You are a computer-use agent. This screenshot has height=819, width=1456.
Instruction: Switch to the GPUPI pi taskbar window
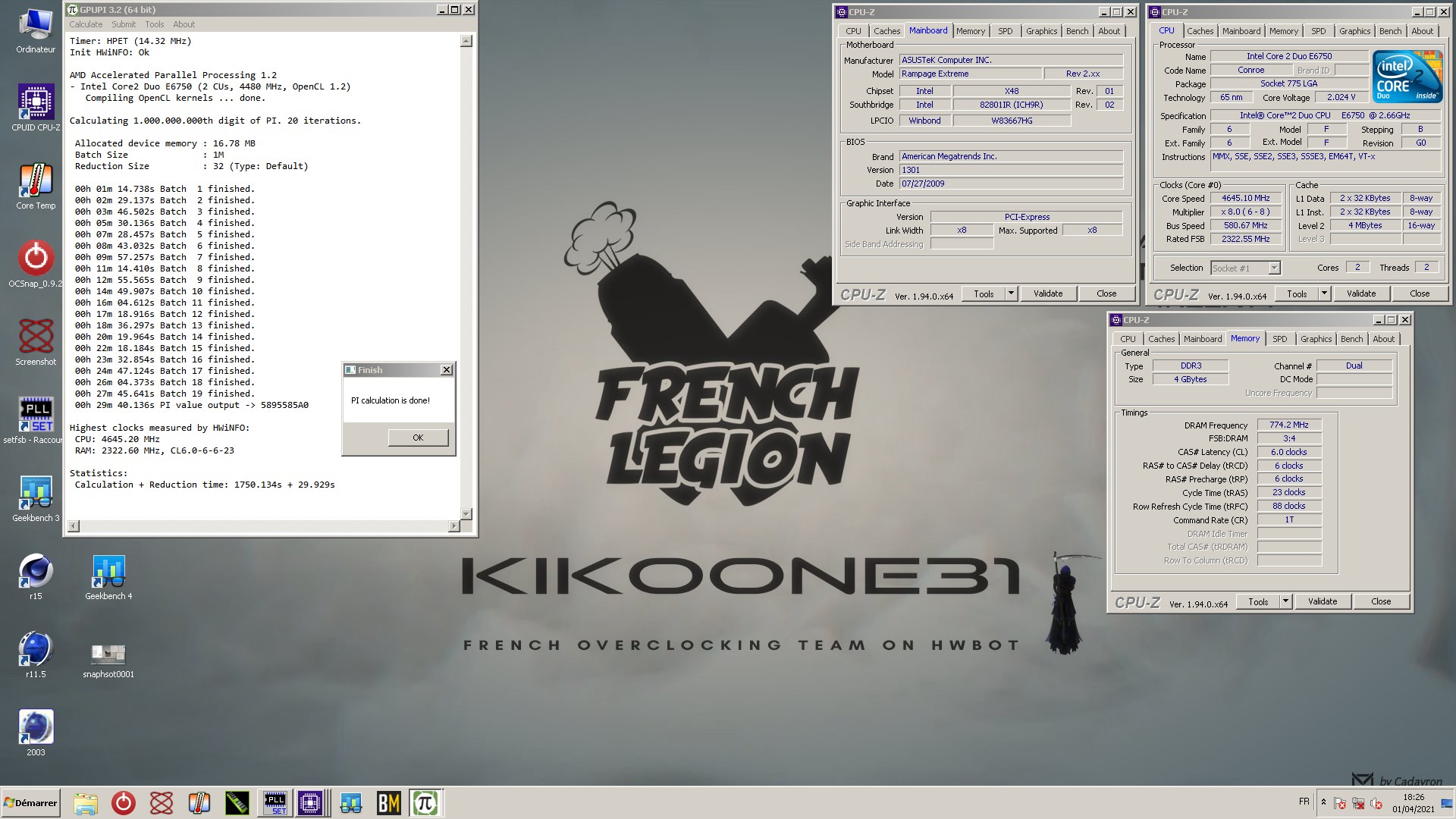coord(425,803)
